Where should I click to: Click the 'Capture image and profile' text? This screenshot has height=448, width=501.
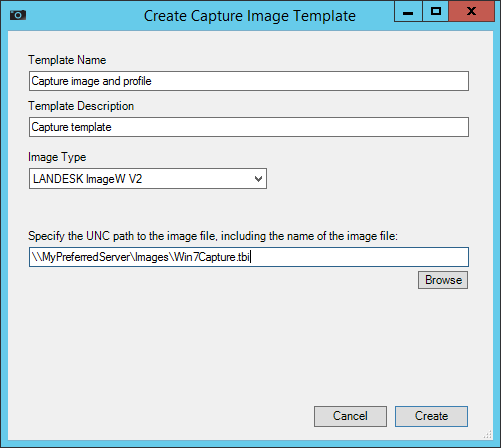(91, 81)
